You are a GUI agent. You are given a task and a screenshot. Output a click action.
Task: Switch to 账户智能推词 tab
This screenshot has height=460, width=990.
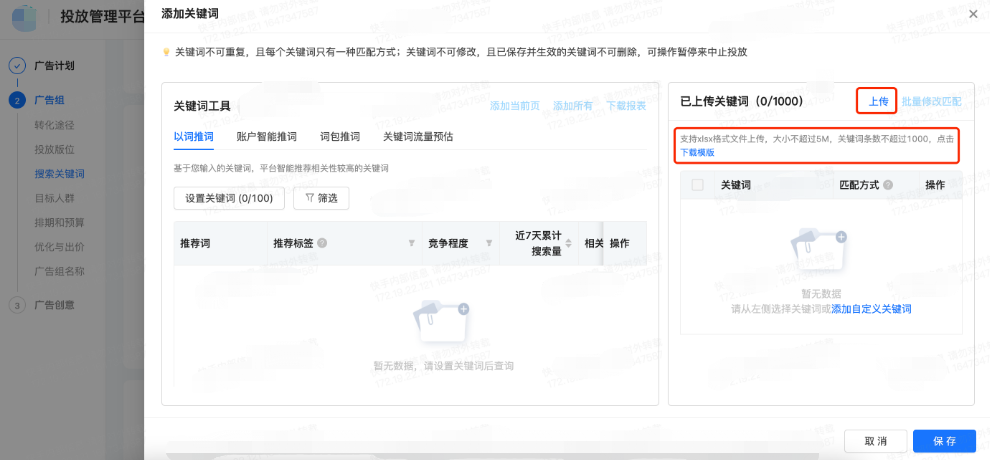pyautogui.click(x=266, y=136)
